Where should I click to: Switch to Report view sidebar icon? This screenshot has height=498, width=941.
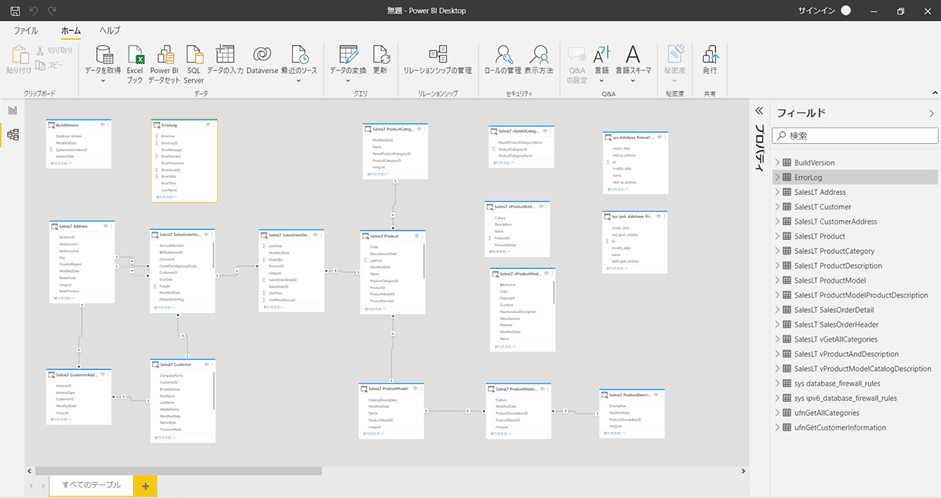[13, 110]
